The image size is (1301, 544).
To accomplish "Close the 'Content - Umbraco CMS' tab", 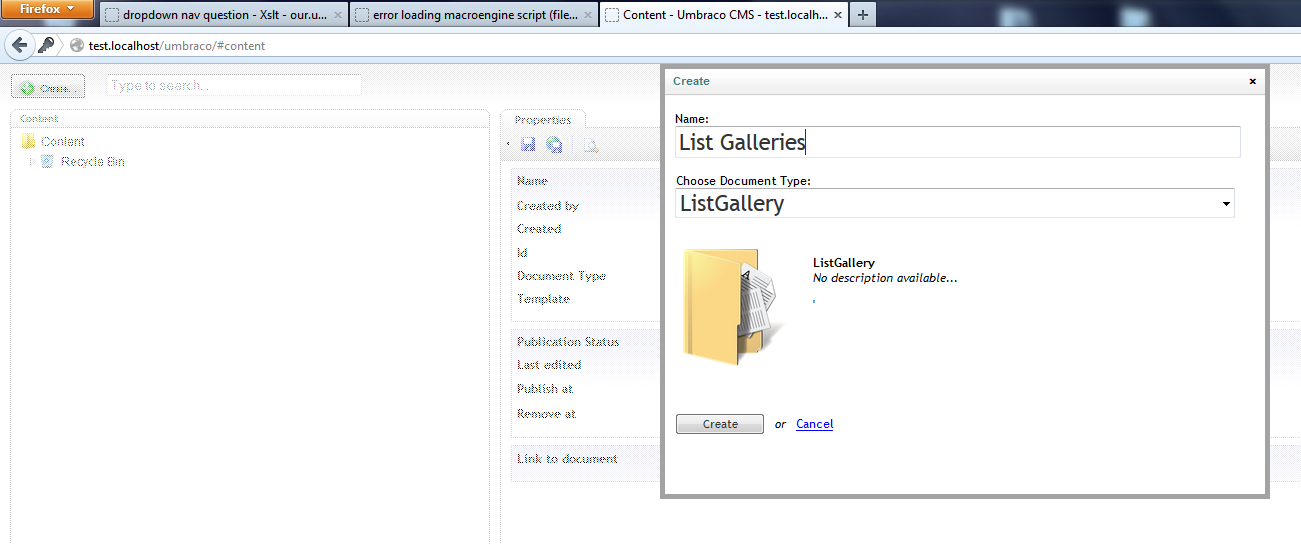I will coord(838,15).
